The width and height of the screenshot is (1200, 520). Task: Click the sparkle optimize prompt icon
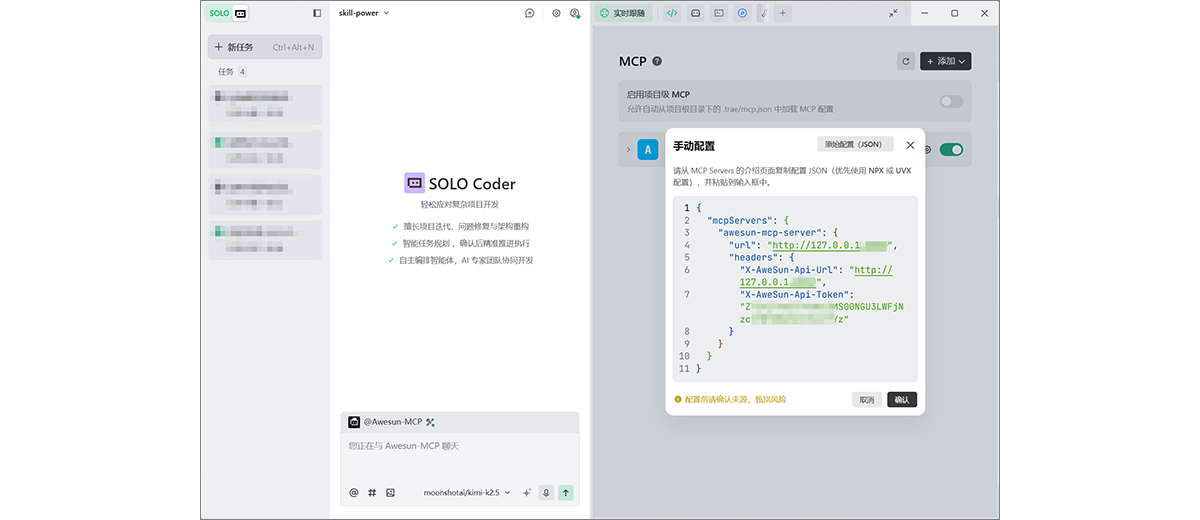[526, 492]
